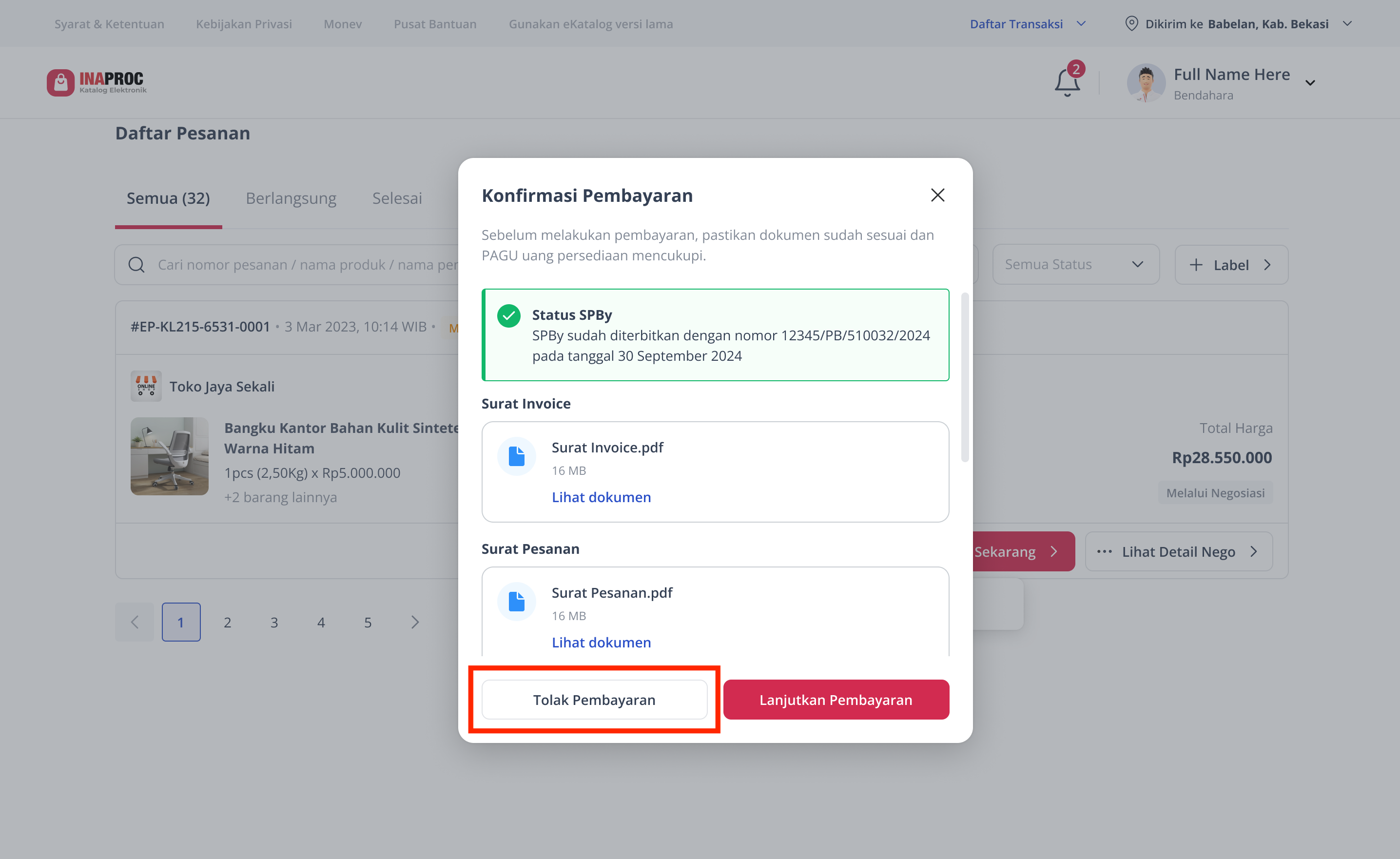This screenshot has width=1400, height=859.
Task: Click the Lanjutkan Pembayaran button
Action: click(836, 700)
